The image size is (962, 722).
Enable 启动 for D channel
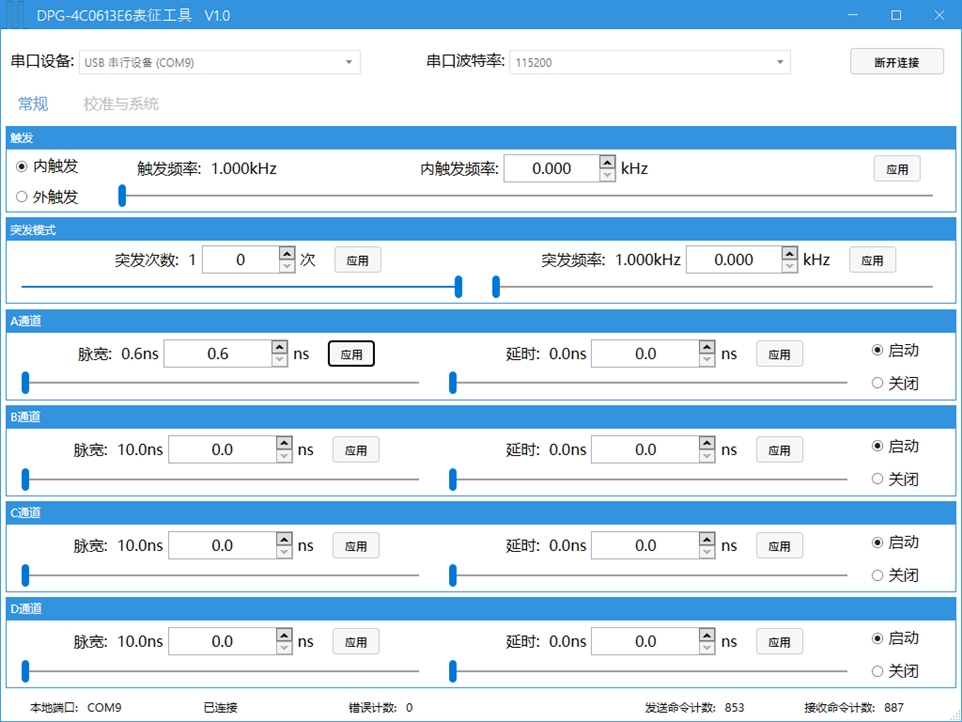click(877, 638)
